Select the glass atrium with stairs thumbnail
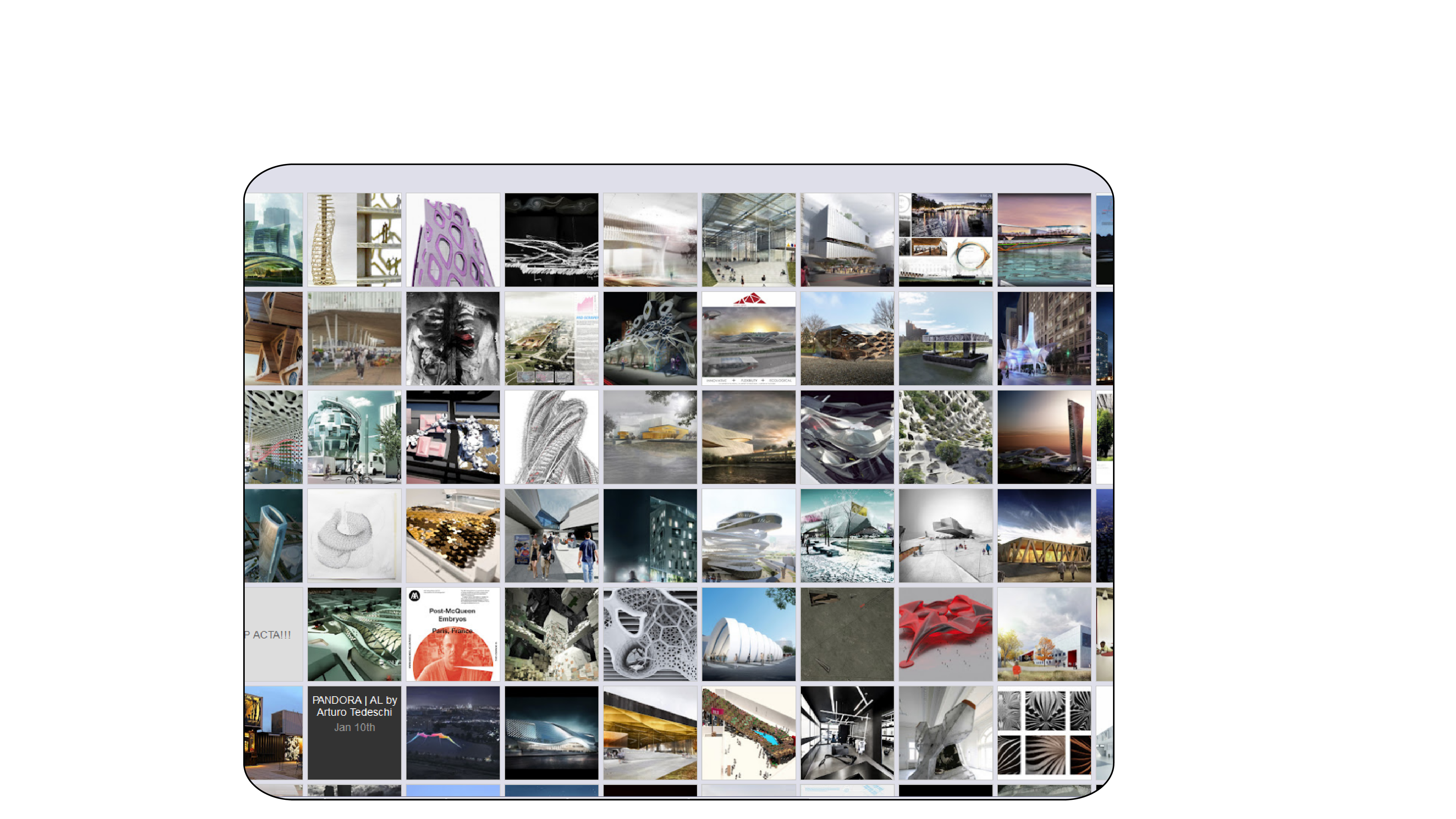 coord(748,240)
